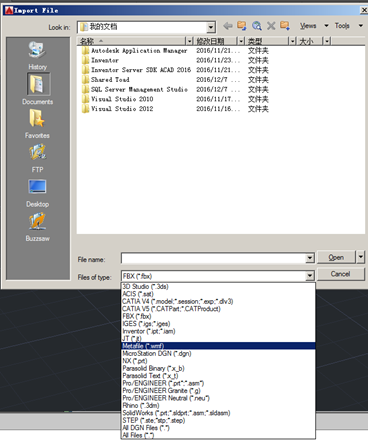368x441 pixels.
Task: Choose Metafile (*.wmf) file type
Action: pyautogui.click(x=218, y=346)
